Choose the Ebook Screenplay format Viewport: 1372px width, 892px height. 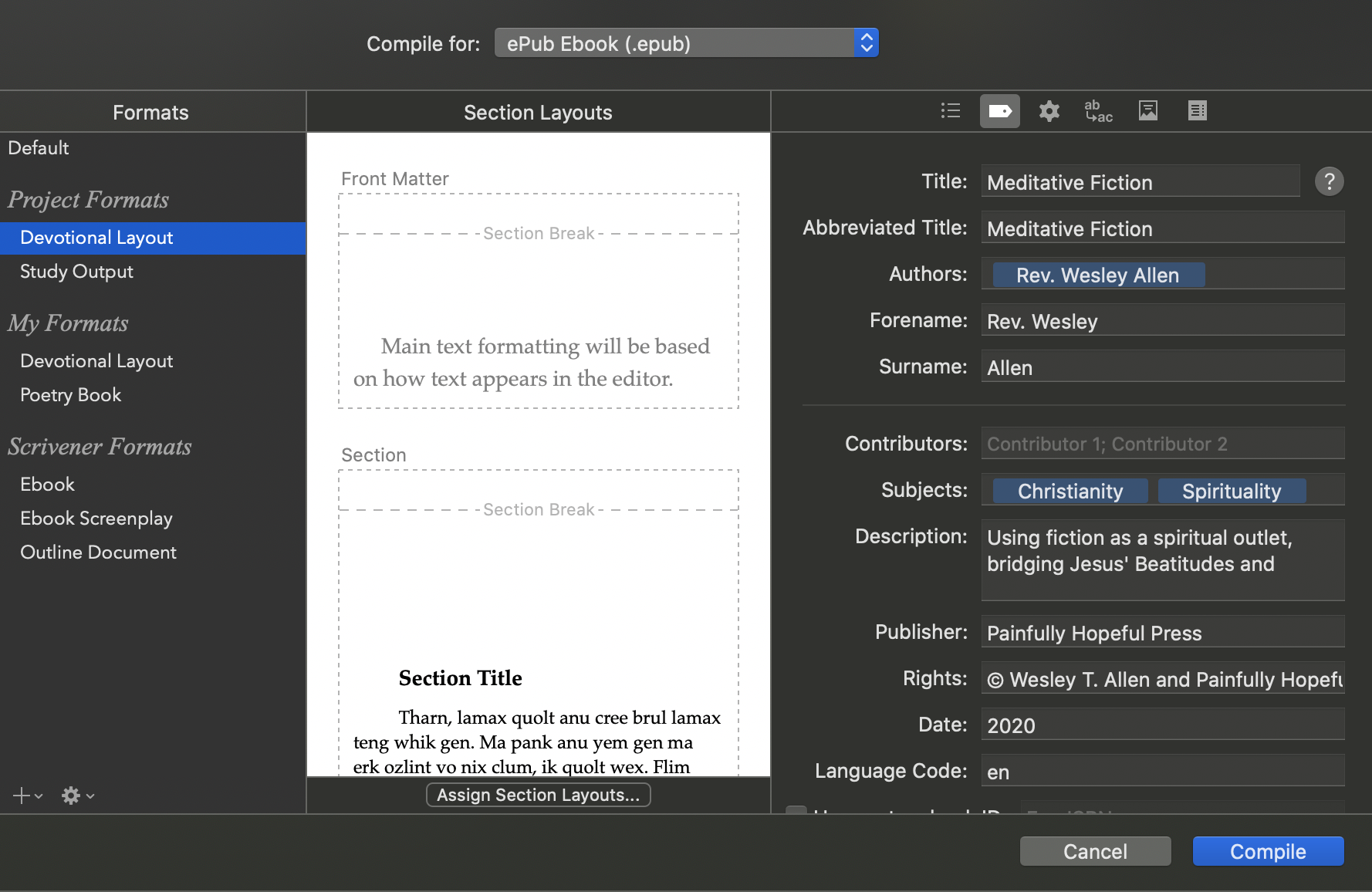point(96,519)
